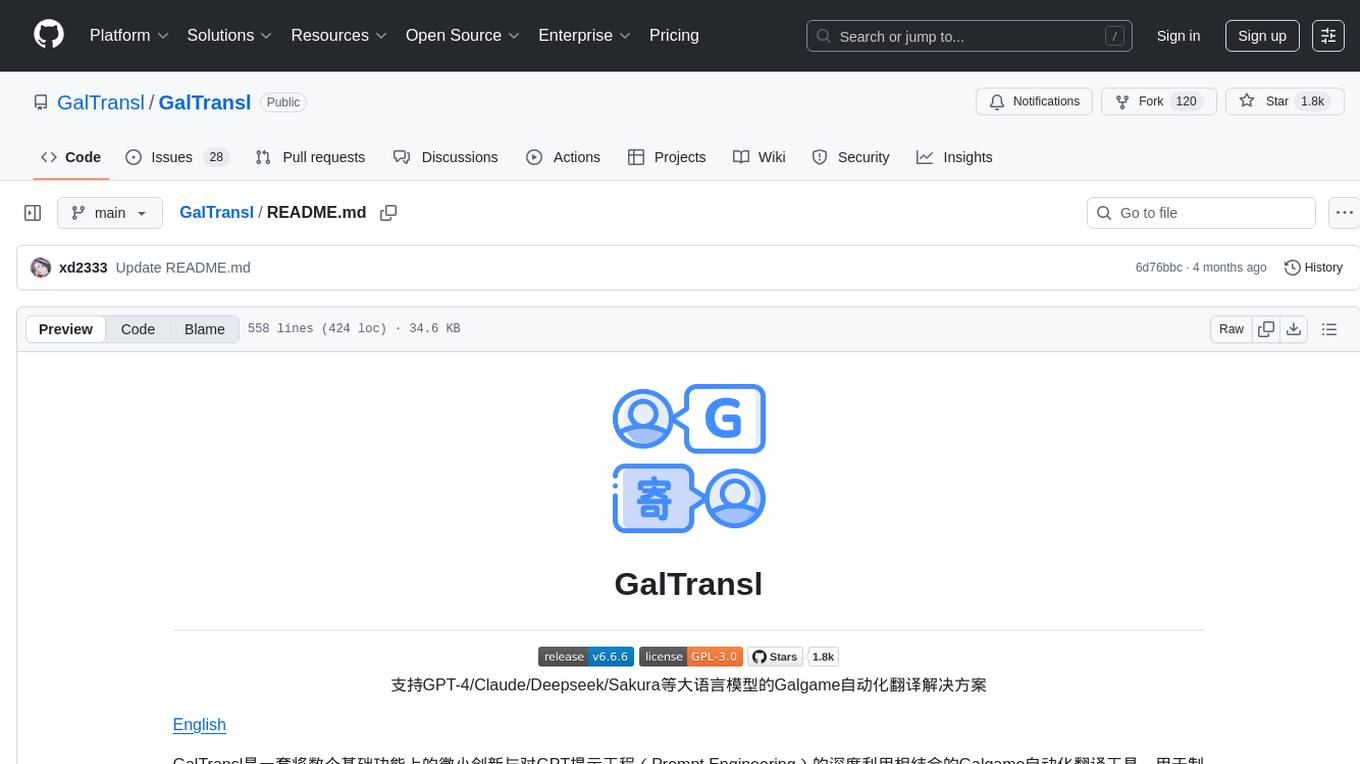Copy raw file contents
This screenshot has width=1360, height=764.
click(x=1266, y=329)
